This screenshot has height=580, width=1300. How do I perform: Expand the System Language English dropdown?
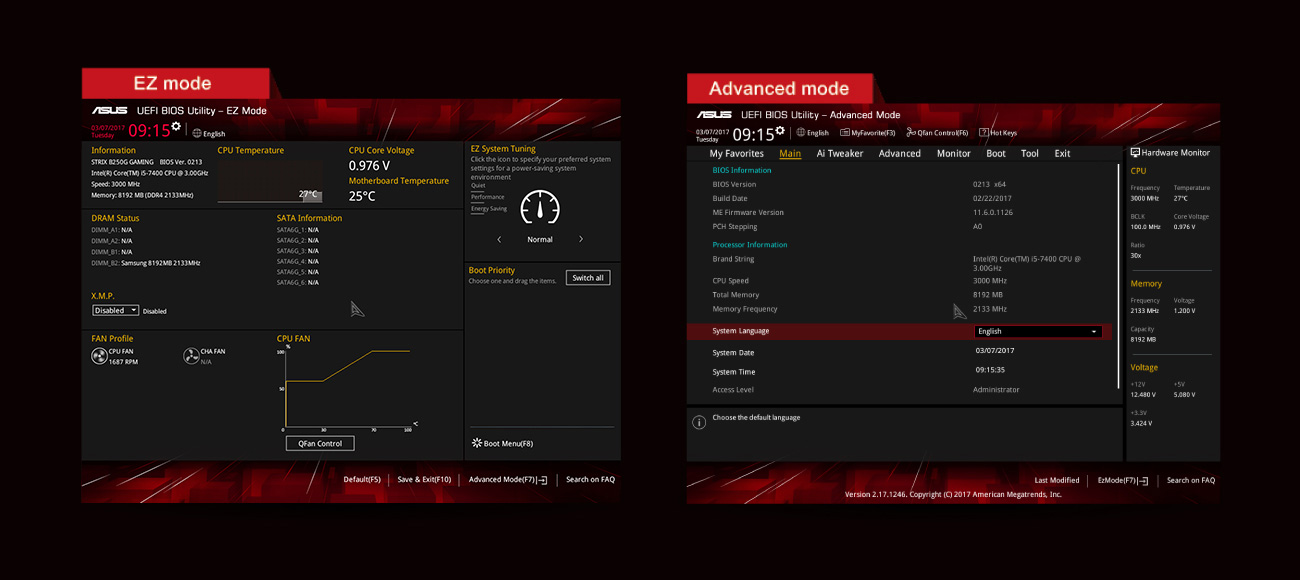click(x=1037, y=331)
